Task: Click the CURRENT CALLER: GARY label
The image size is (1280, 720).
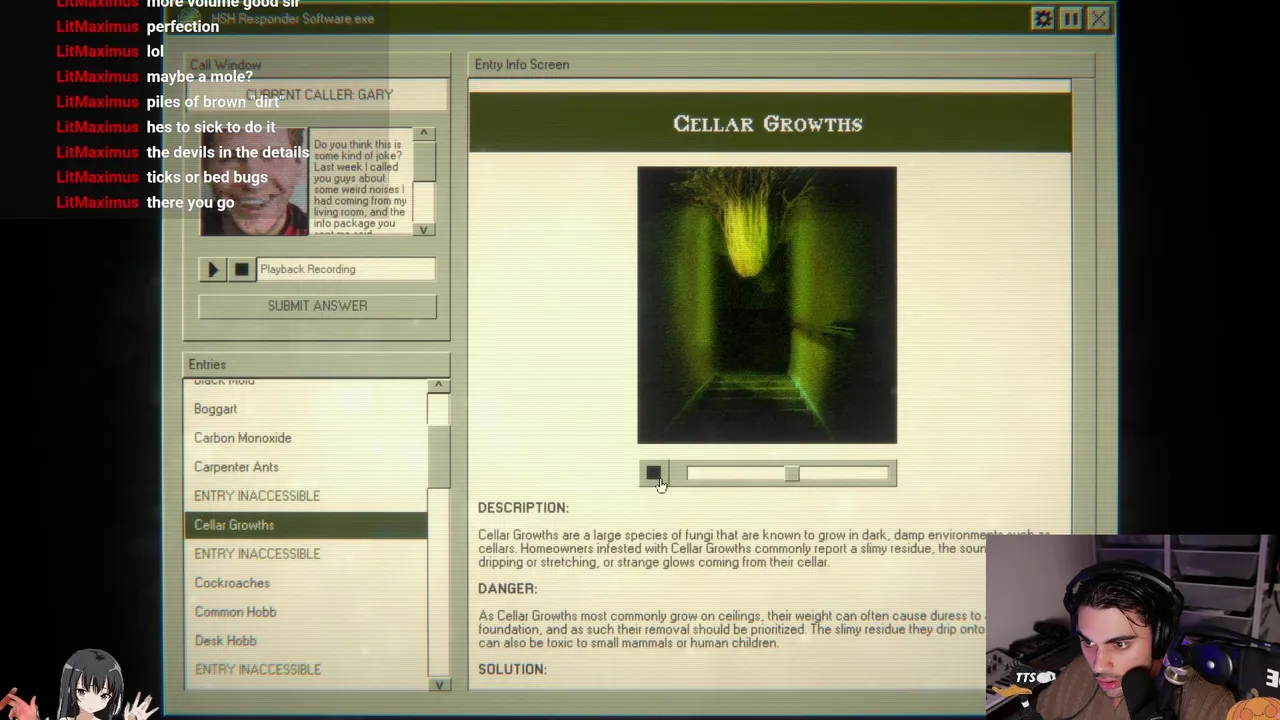Action: click(x=319, y=95)
